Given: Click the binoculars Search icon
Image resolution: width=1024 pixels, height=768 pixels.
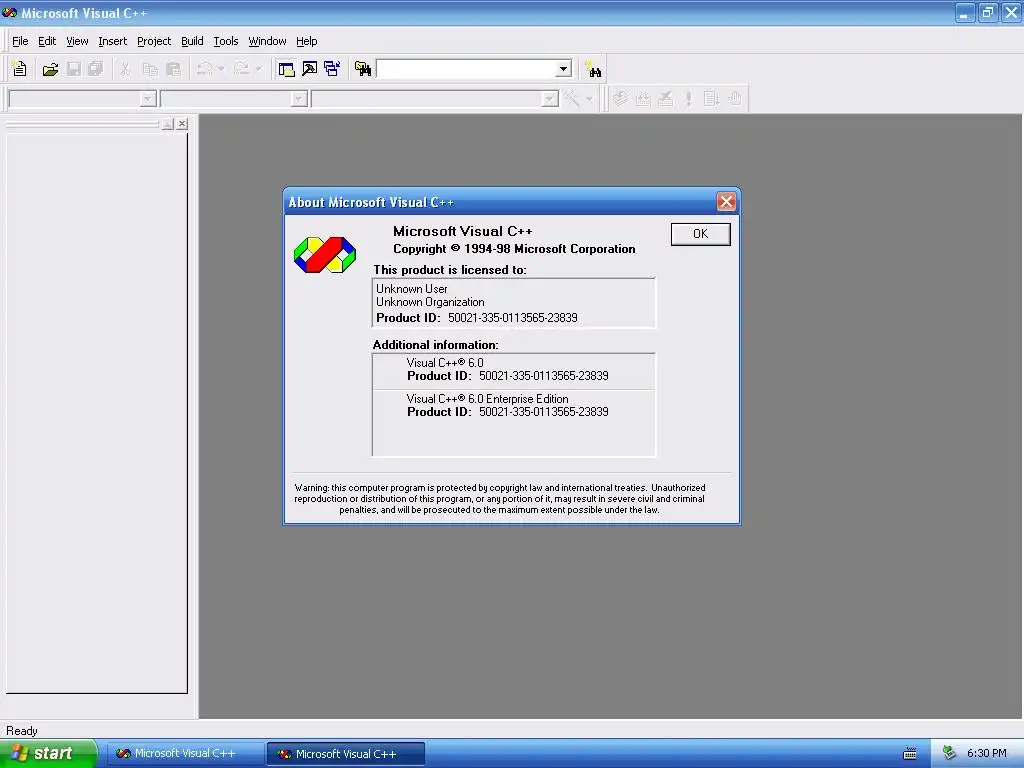Looking at the screenshot, I should [593, 69].
